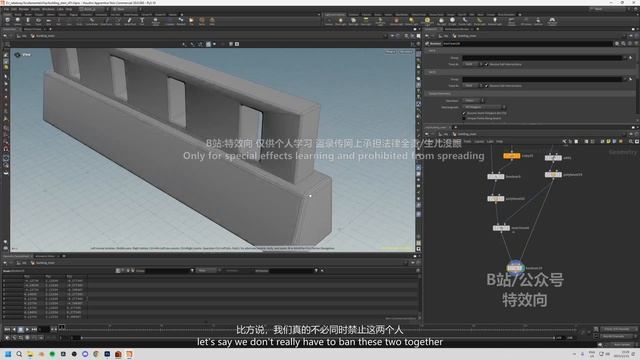The width and height of the screenshot is (640, 360).
Task: Click the Point Light shelf tool
Action: coord(340,21)
